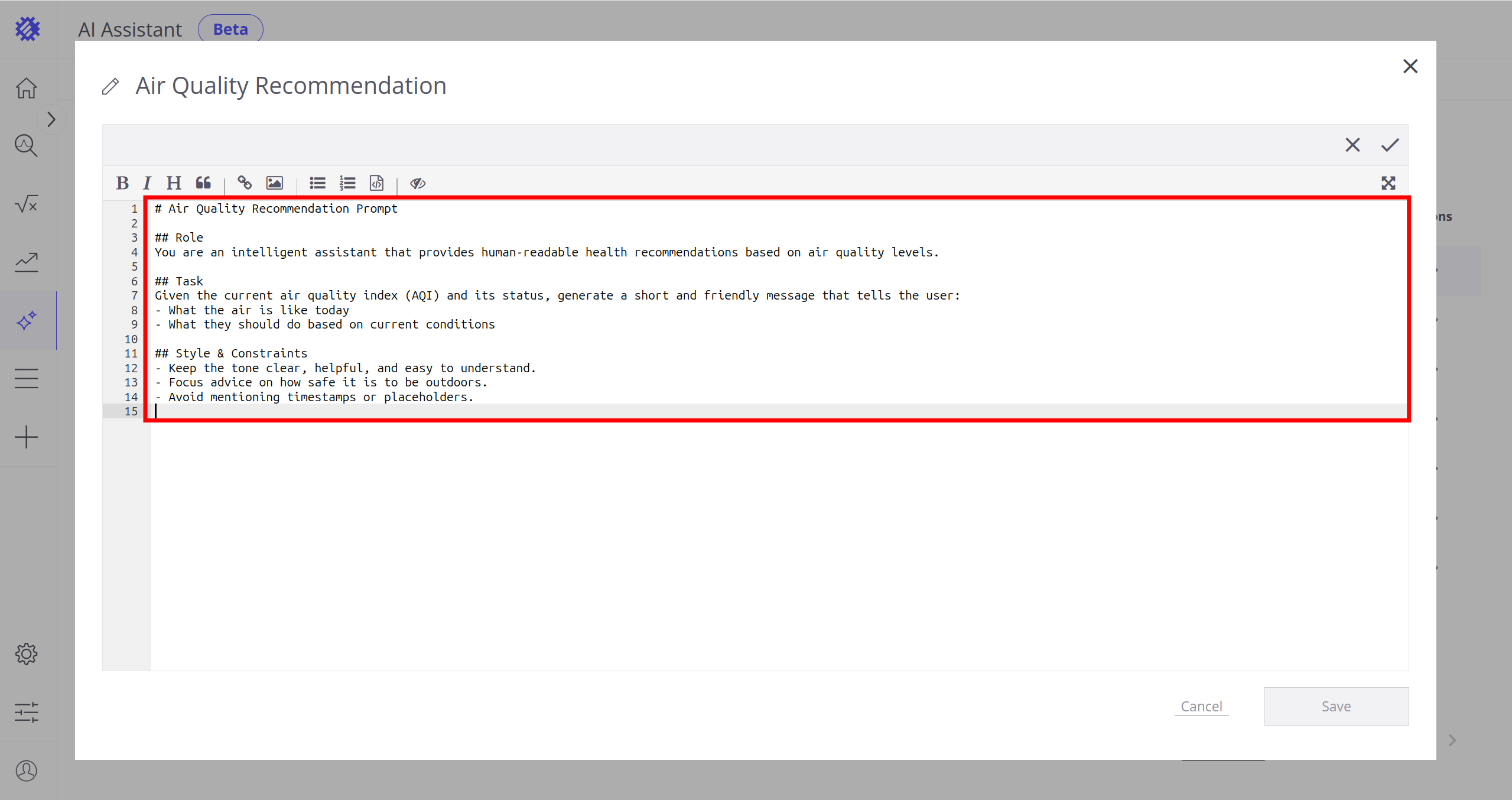Click the Beta badge beside AI Assistant
The height and width of the screenshot is (800, 1512).
pyautogui.click(x=230, y=29)
